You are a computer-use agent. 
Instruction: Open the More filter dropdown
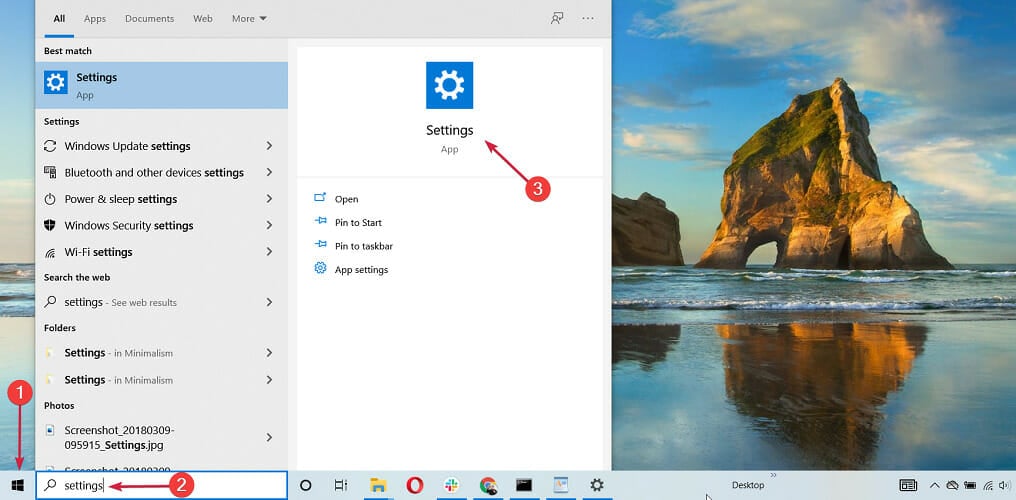click(249, 18)
